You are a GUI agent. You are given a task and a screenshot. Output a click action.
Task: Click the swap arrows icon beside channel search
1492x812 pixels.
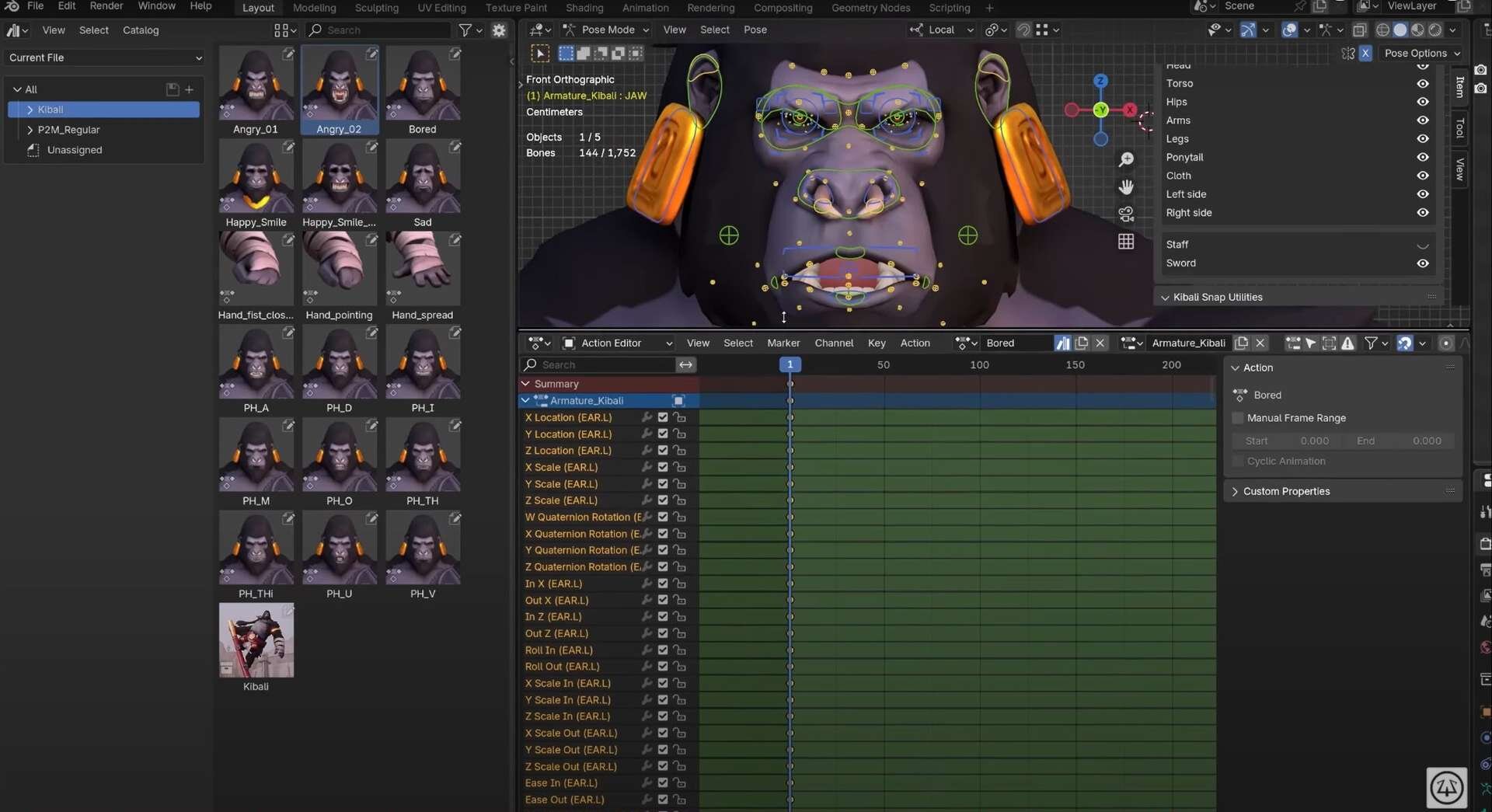point(685,364)
